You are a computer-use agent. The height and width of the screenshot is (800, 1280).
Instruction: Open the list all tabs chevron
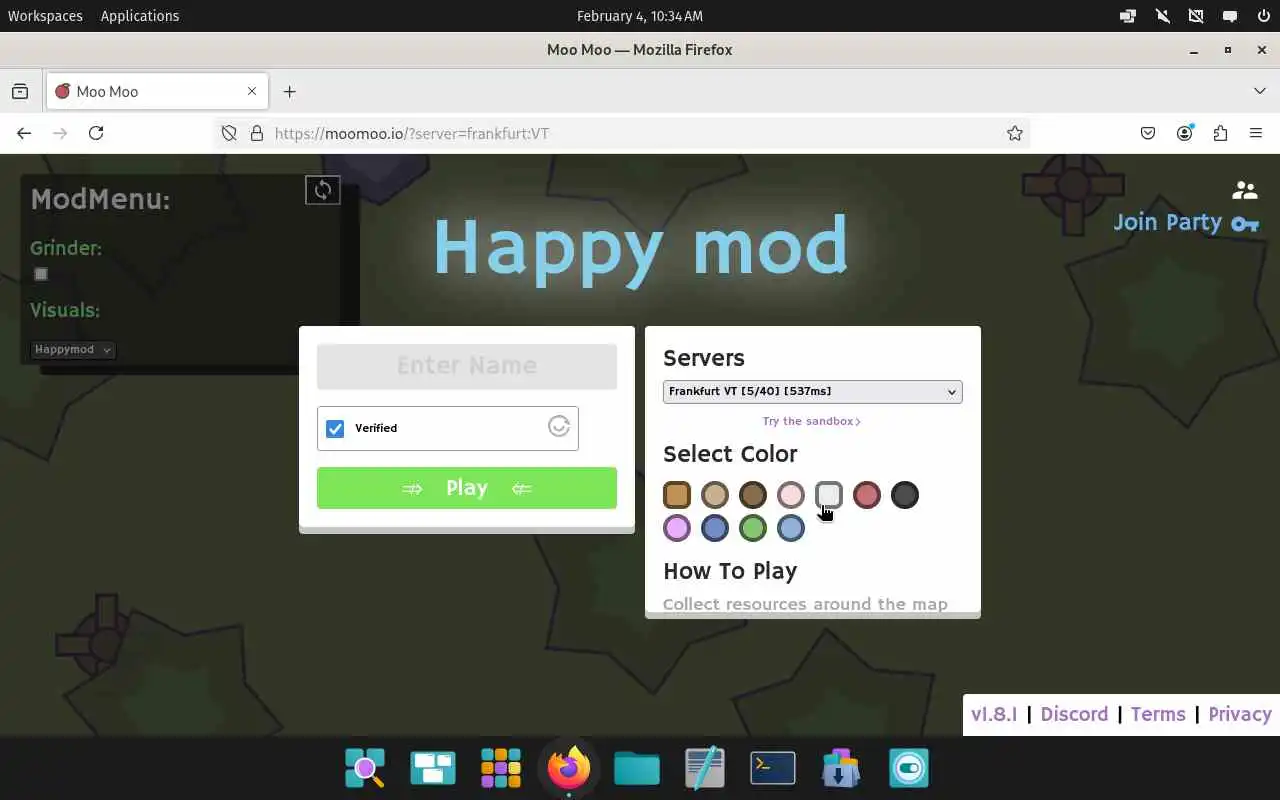click(x=1259, y=91)
